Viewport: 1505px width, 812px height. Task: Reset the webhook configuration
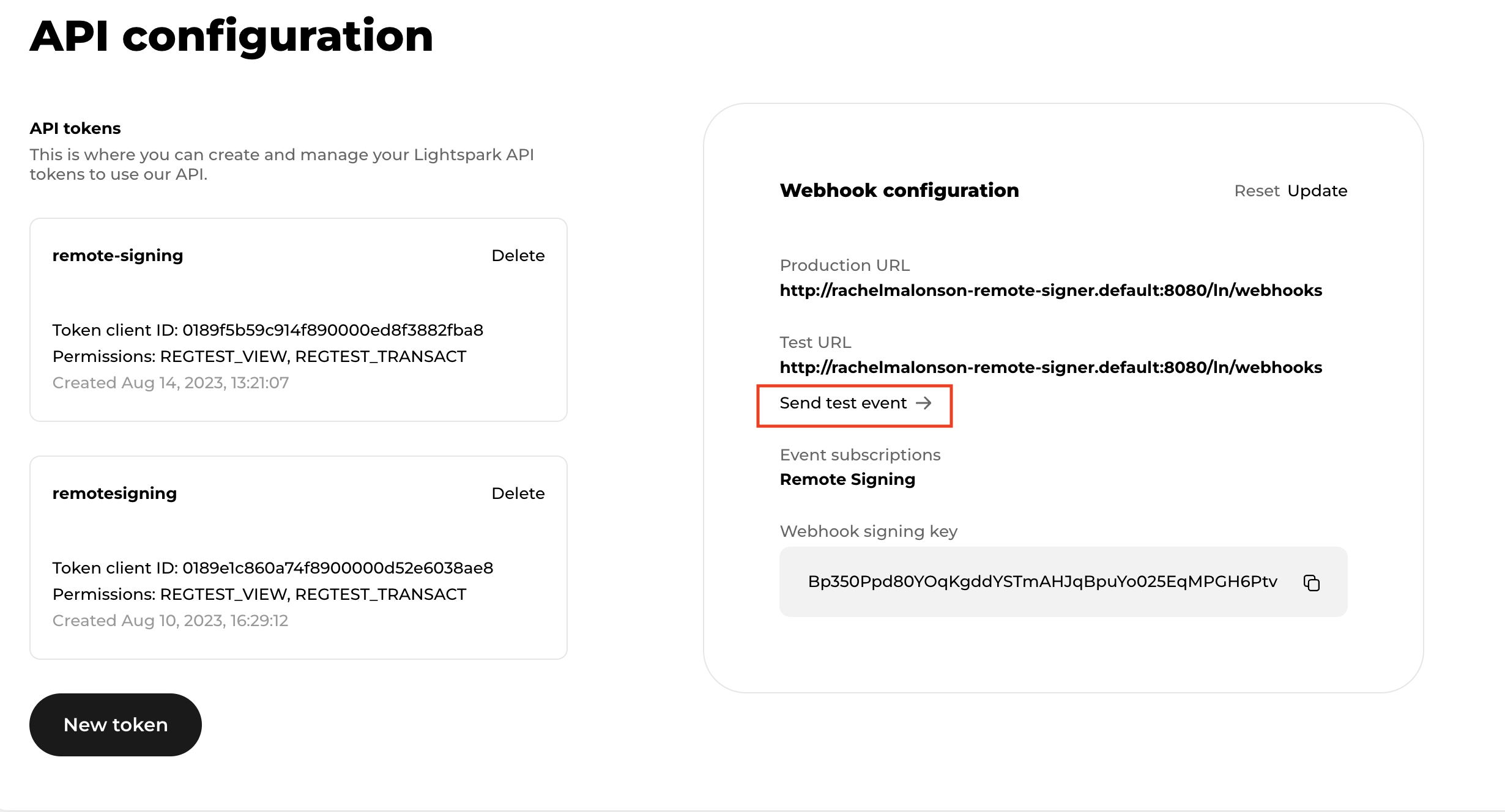1257,190
